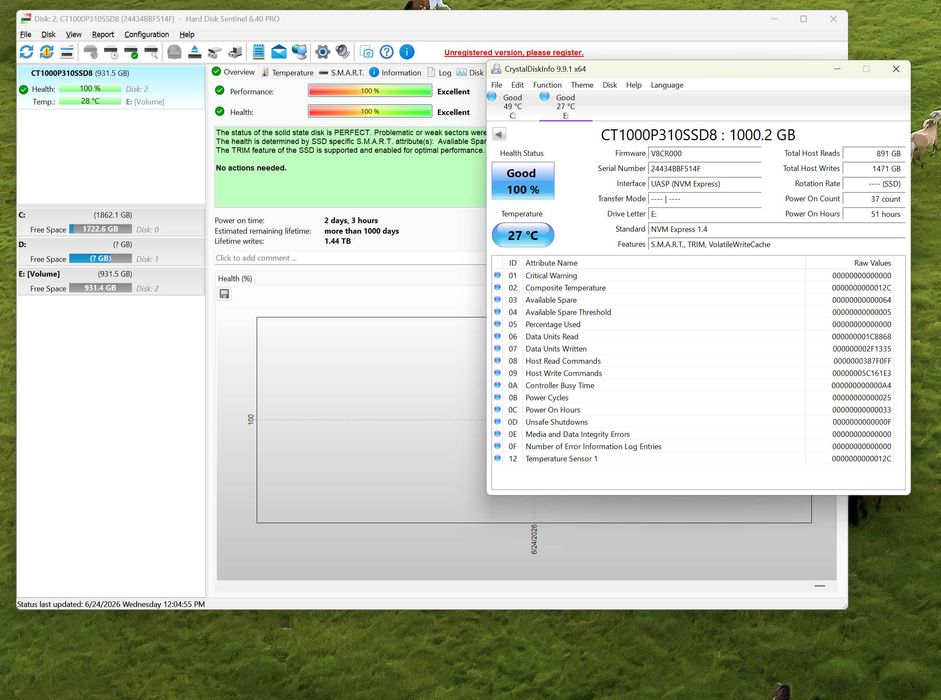The height and width of the screenshot is (700, 941).
Task: Select the C: disk tab showing 49 °C
Action: [512, 106]
